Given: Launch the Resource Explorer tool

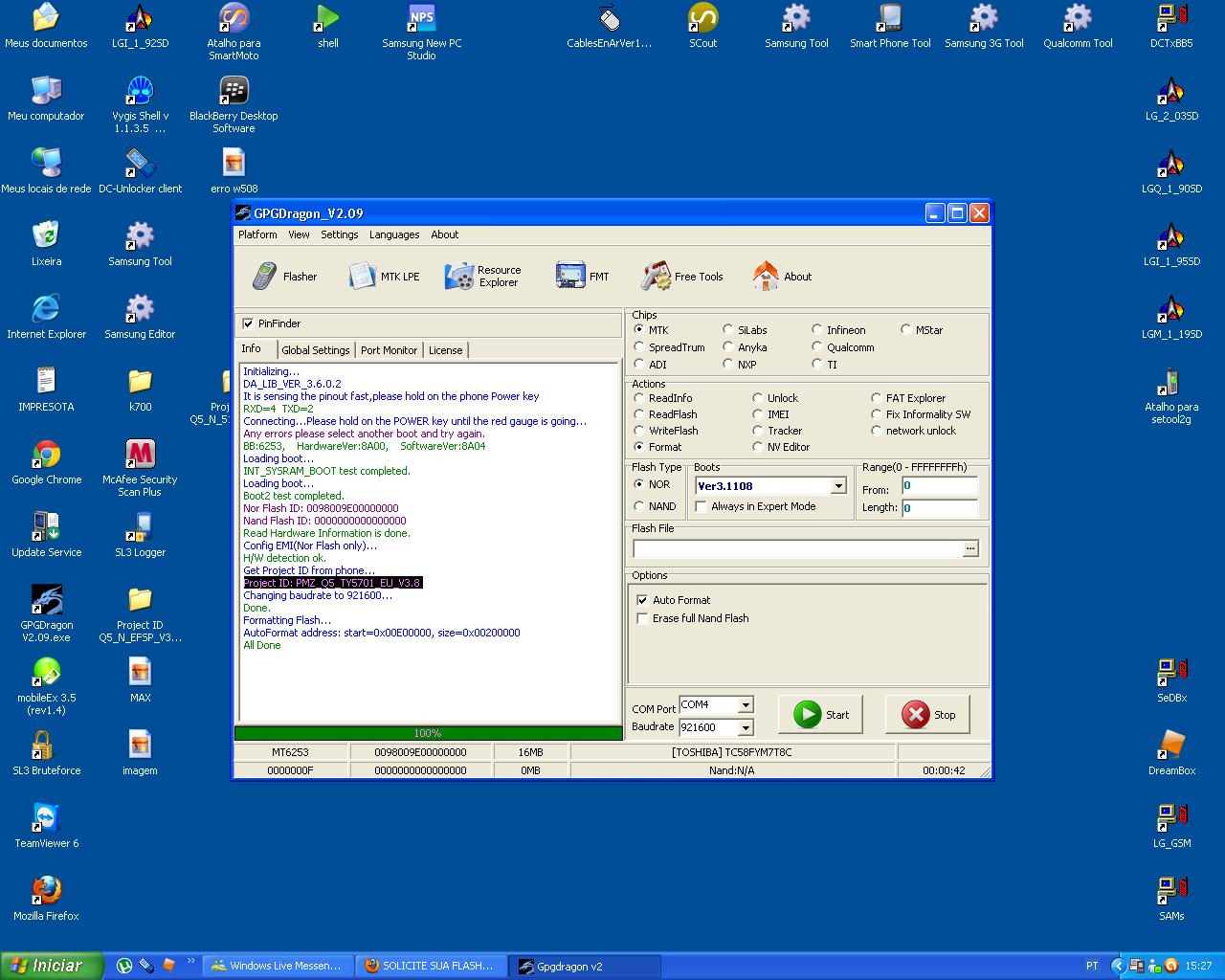Looking at the screenshot, I should point(482,277).
